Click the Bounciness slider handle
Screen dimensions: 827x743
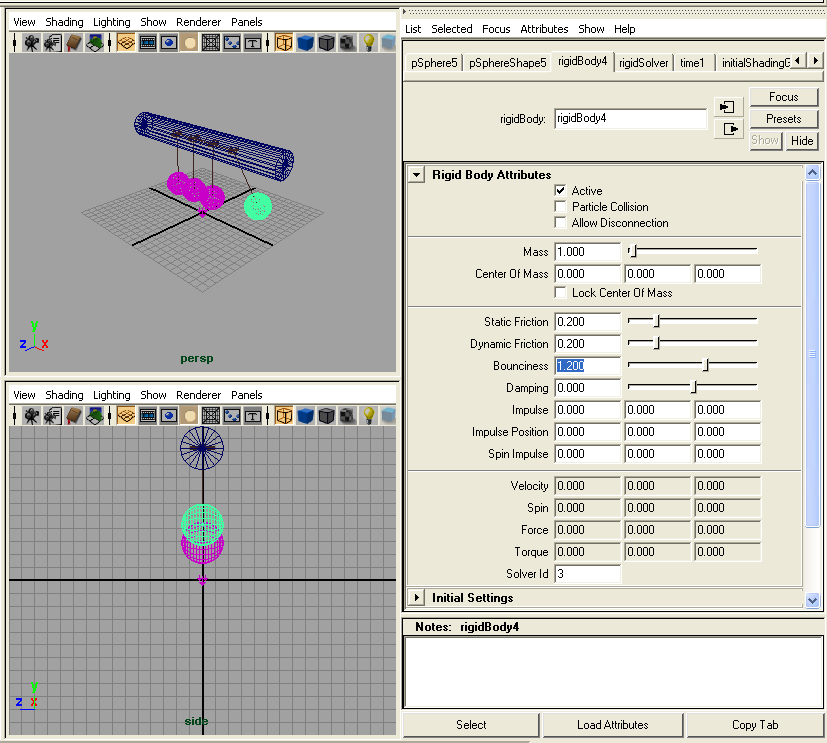706,365
